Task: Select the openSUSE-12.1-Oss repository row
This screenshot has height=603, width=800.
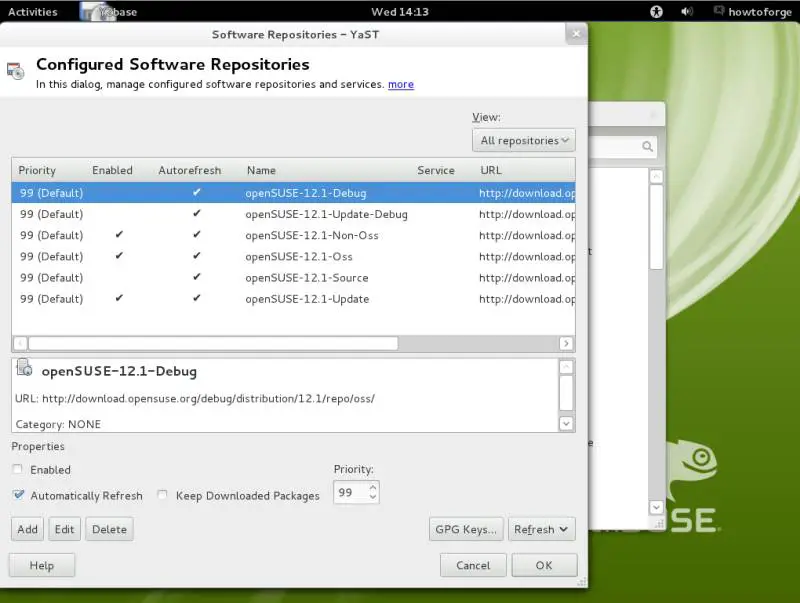Action: click(293, 257)
